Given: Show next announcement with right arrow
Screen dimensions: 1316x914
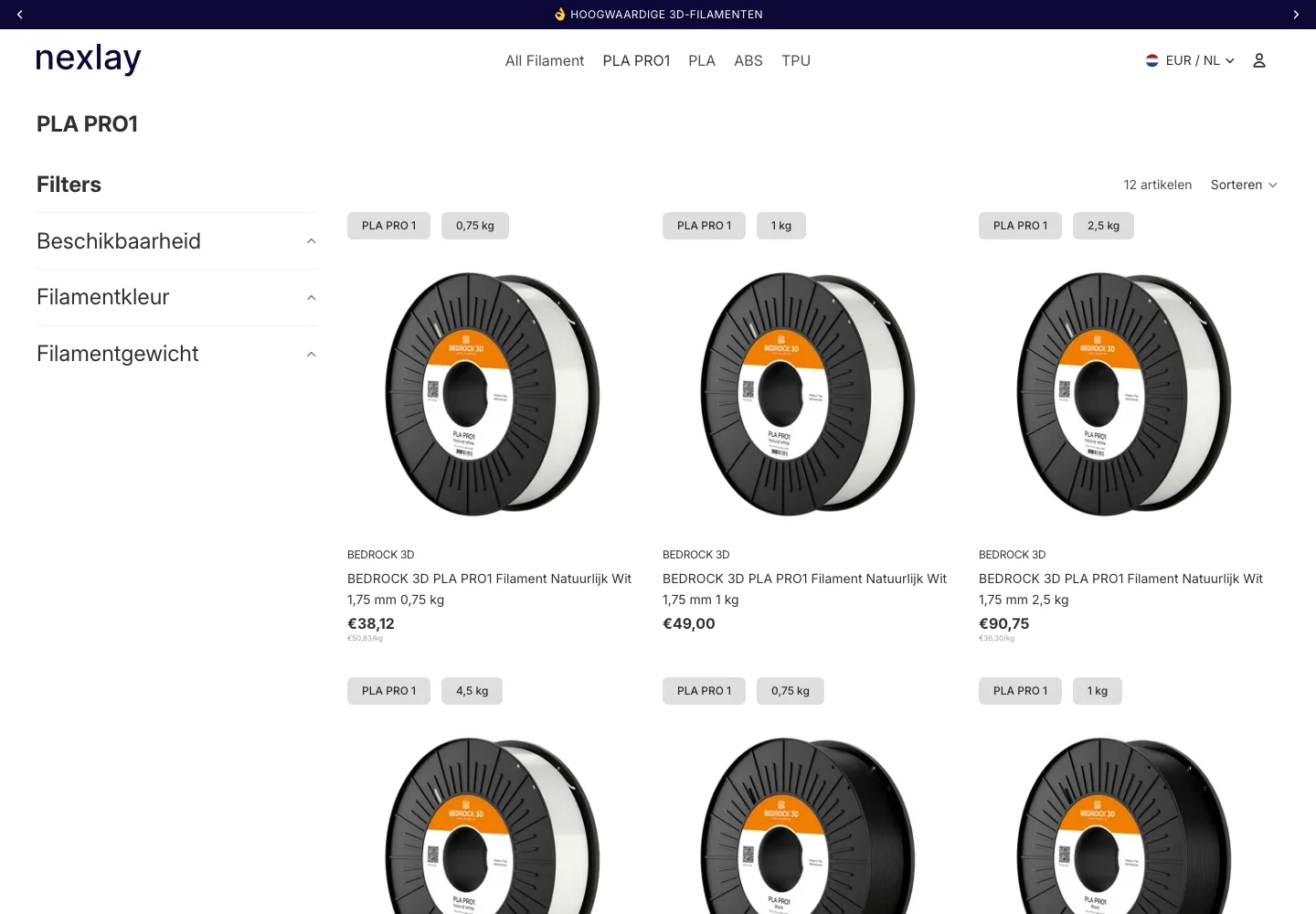Looking at the screenshot, I should coord(1296,15).
